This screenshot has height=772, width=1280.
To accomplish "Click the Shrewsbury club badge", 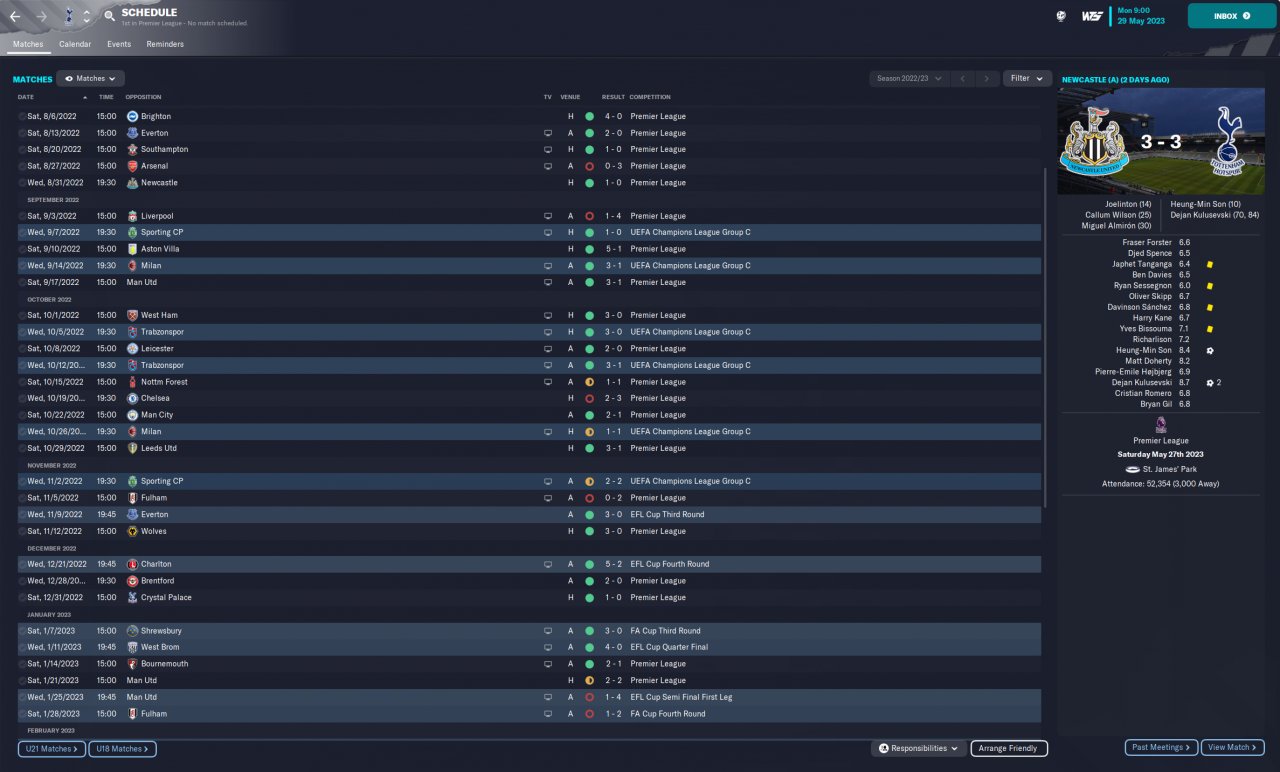I will click(x=132, y=631).
